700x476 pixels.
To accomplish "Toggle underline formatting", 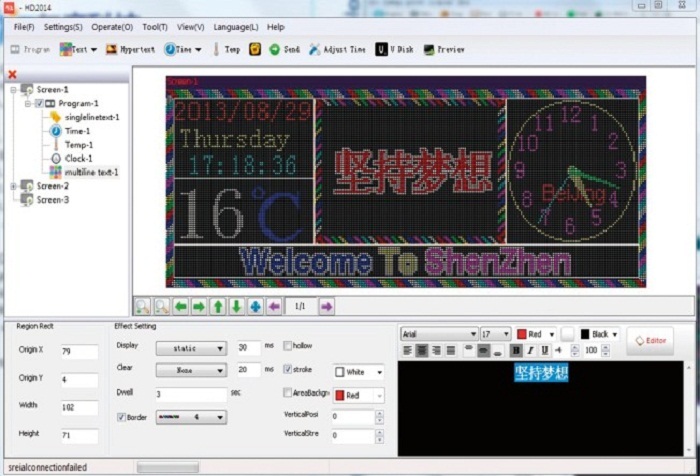I will pos(545,351).
